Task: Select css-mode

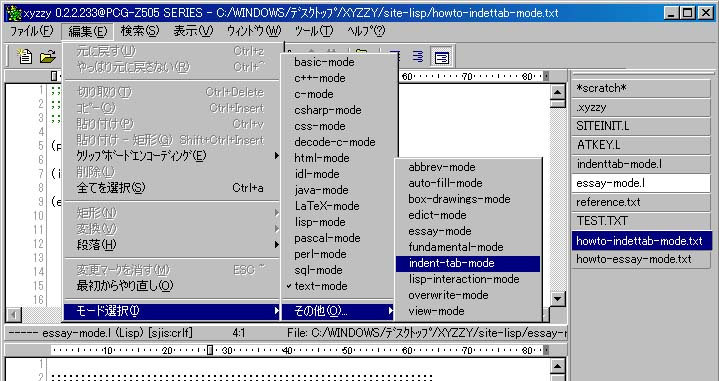Action: click(338, 126)
